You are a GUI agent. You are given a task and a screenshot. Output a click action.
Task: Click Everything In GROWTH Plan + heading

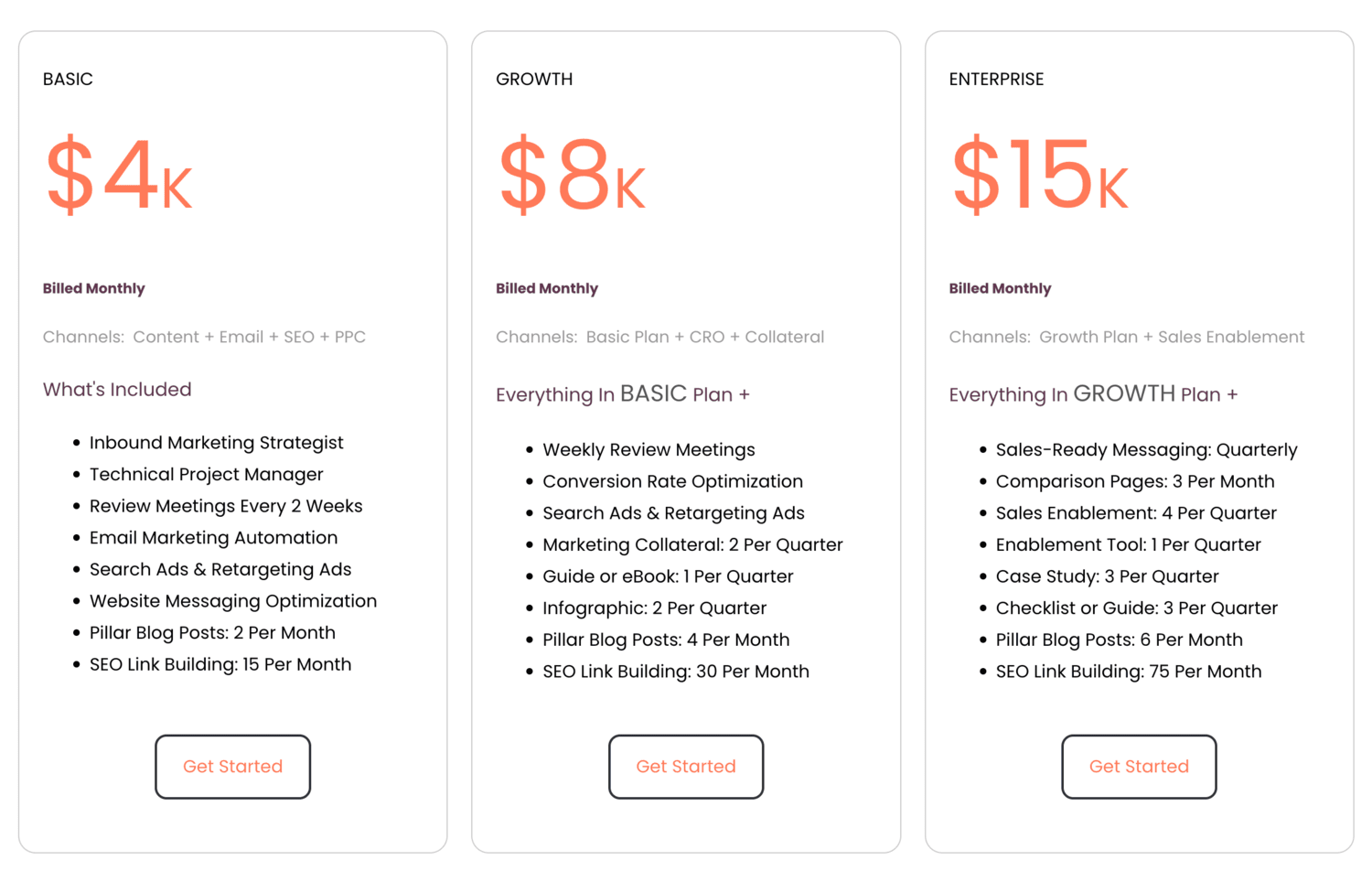pos(1093,393)
